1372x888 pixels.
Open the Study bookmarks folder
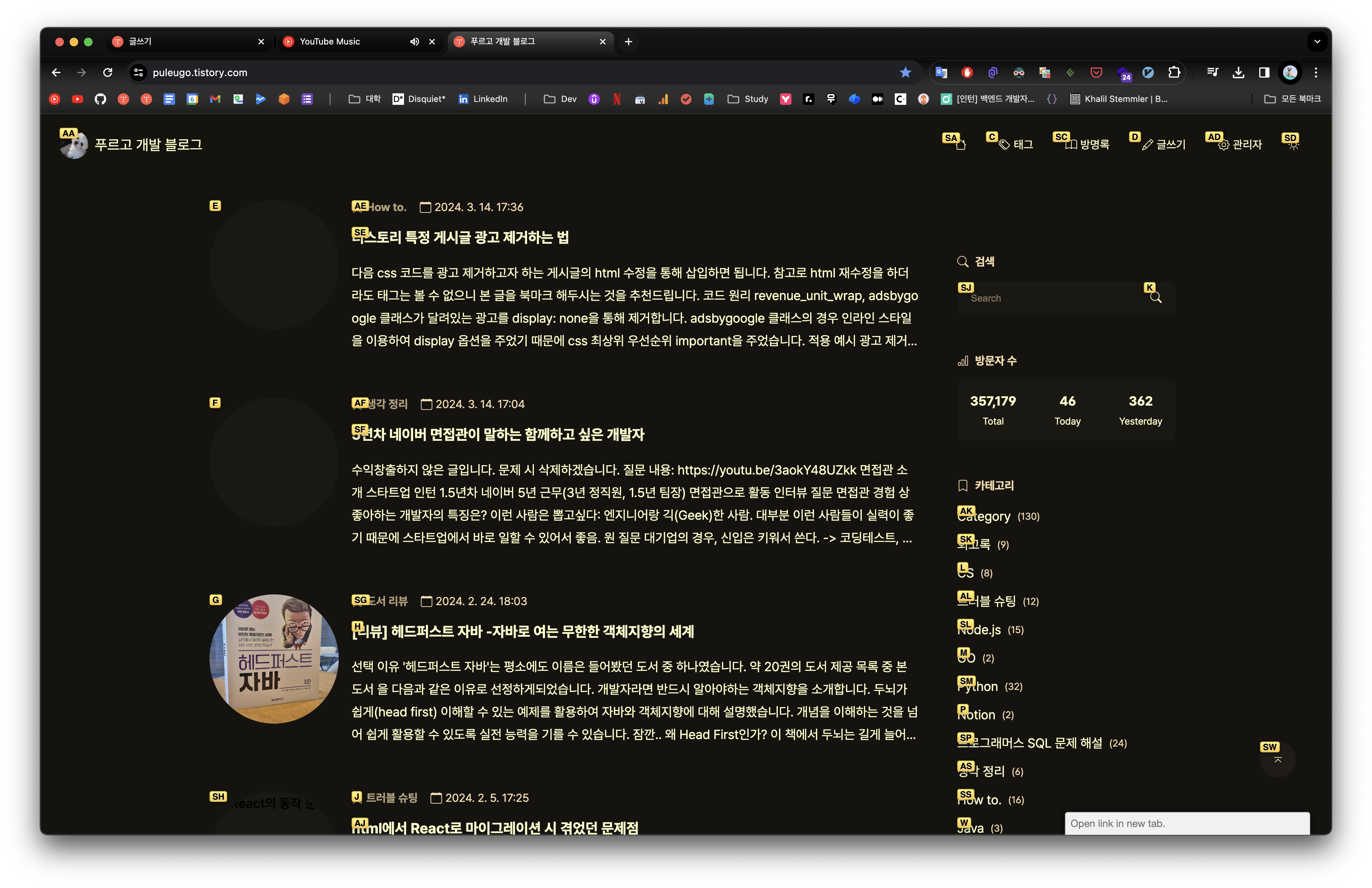pyautogui.click(x=748, y=99)
